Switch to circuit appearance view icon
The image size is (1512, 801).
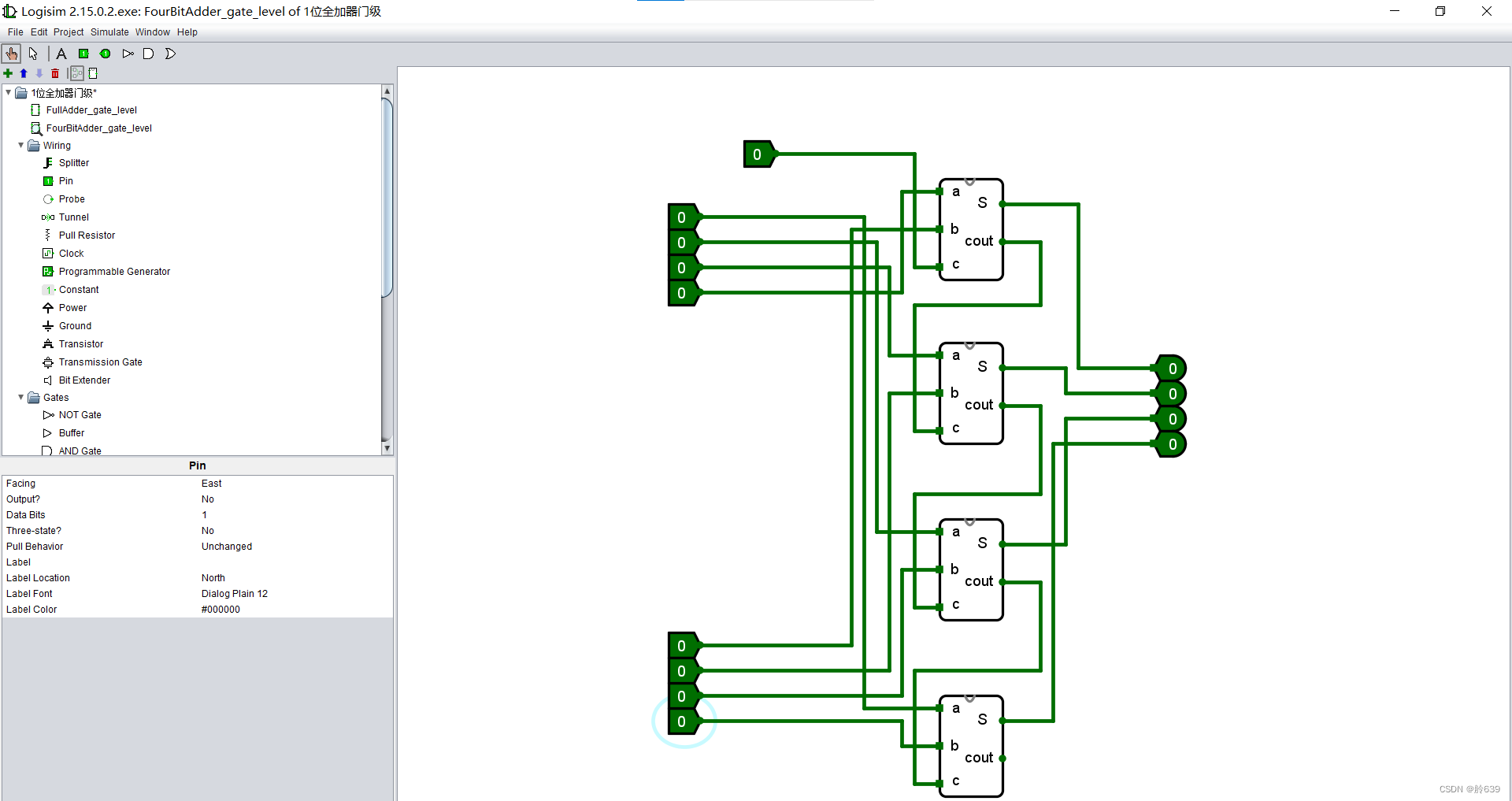pyautogui.click(x=93, y=73)
